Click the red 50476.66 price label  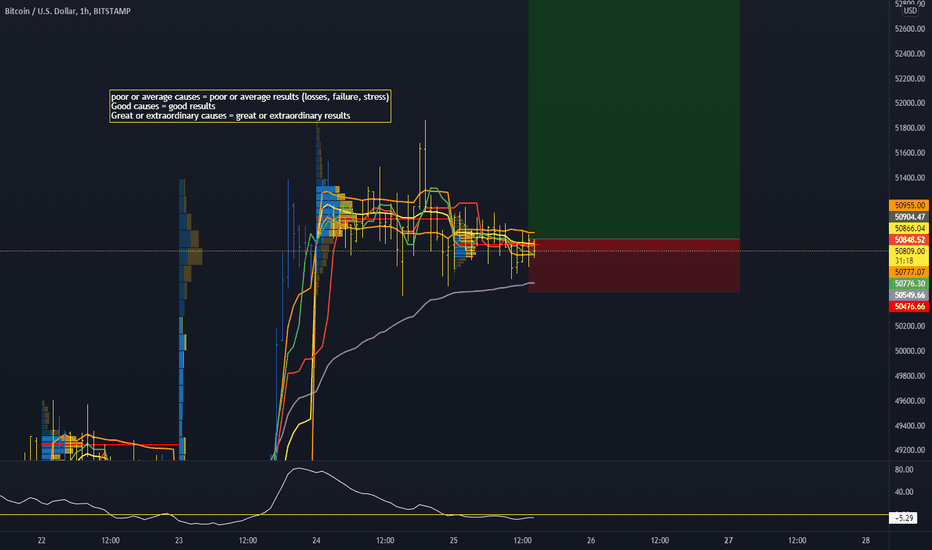coord(909,306)
